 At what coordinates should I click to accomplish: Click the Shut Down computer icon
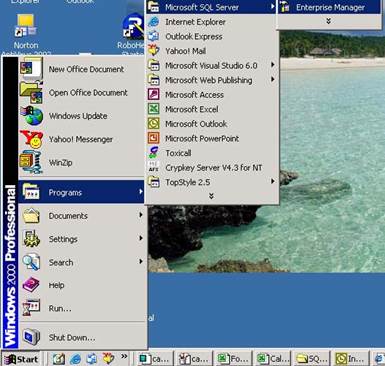[x=31, y=337]
